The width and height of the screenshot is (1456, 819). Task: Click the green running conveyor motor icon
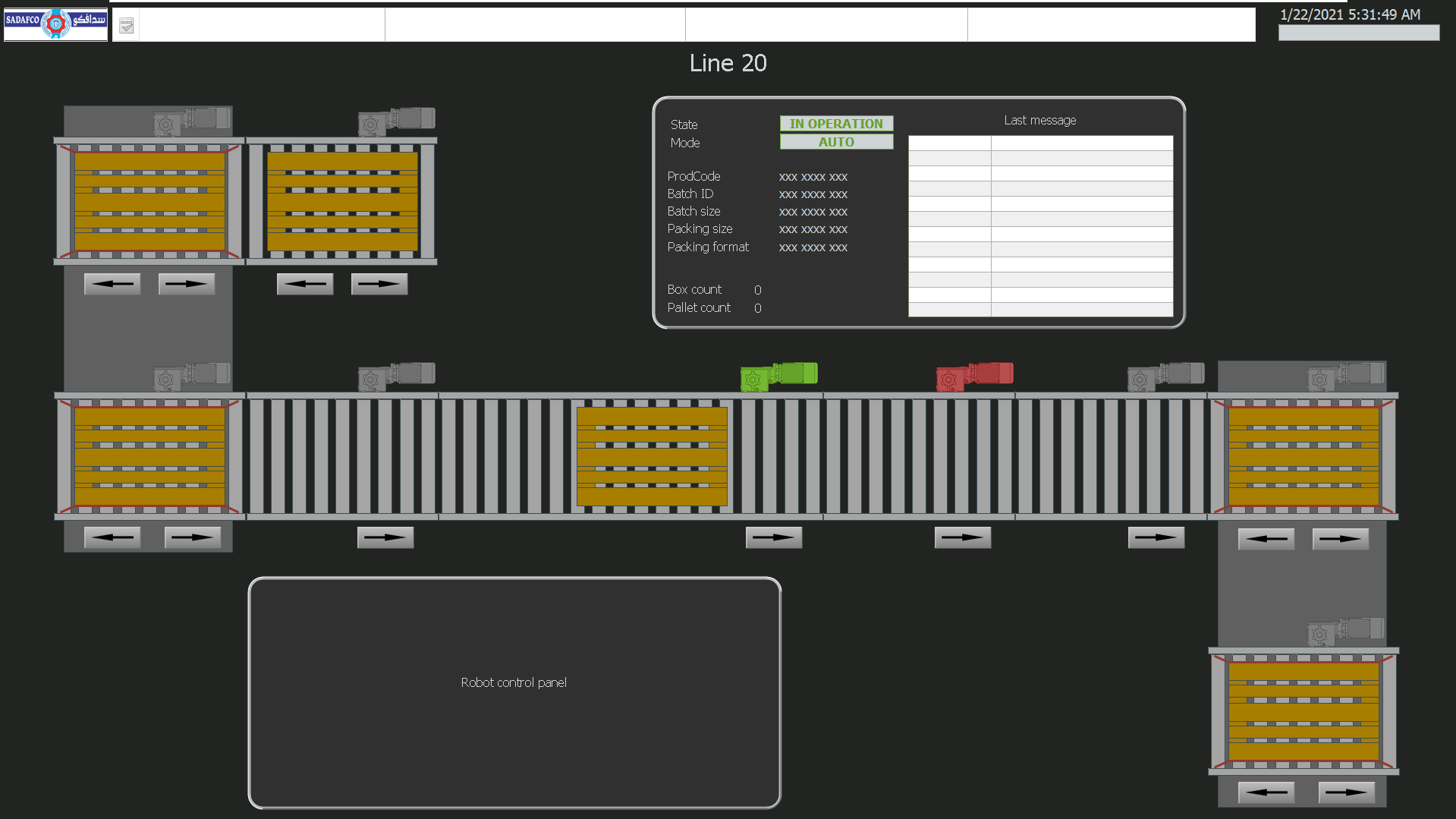coord(778,376)
